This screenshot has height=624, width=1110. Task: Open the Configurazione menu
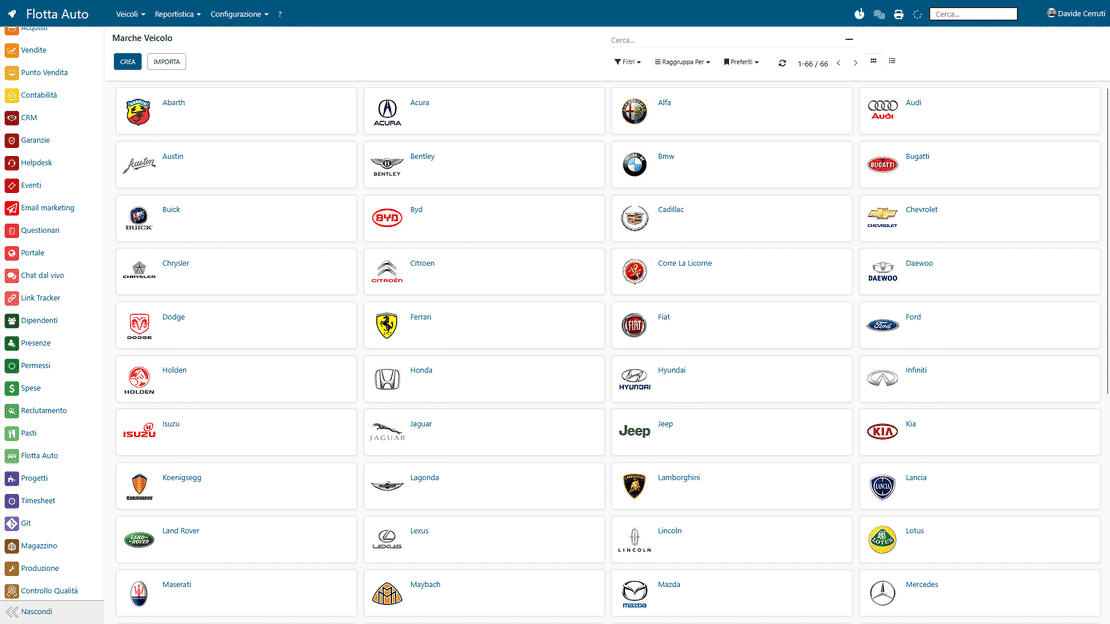[239, 14]
